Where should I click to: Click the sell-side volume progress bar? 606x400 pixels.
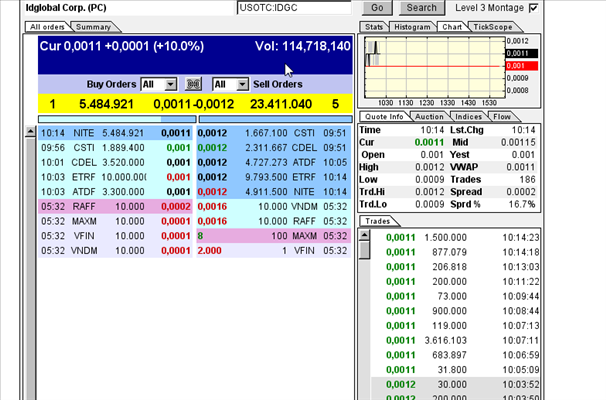[276, 119]
